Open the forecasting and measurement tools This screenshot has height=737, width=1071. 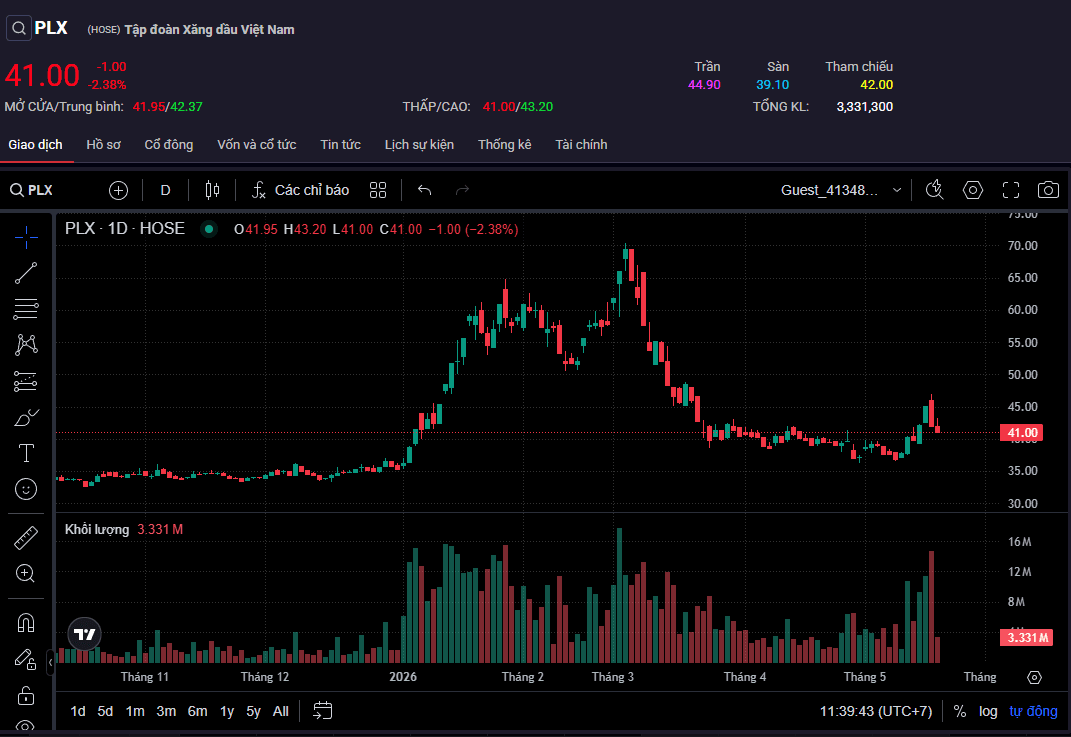pos(26,381)
